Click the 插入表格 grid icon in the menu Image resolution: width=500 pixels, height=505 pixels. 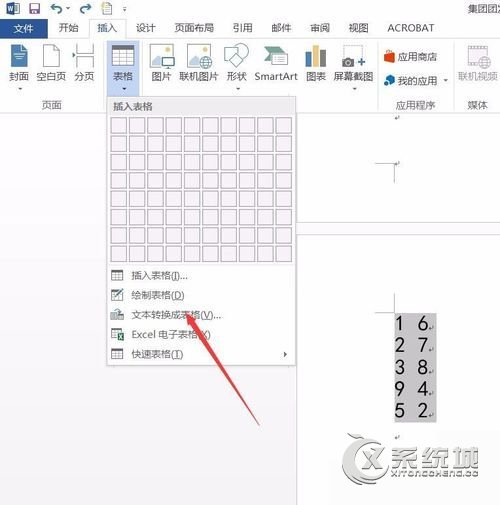(117, 275)
